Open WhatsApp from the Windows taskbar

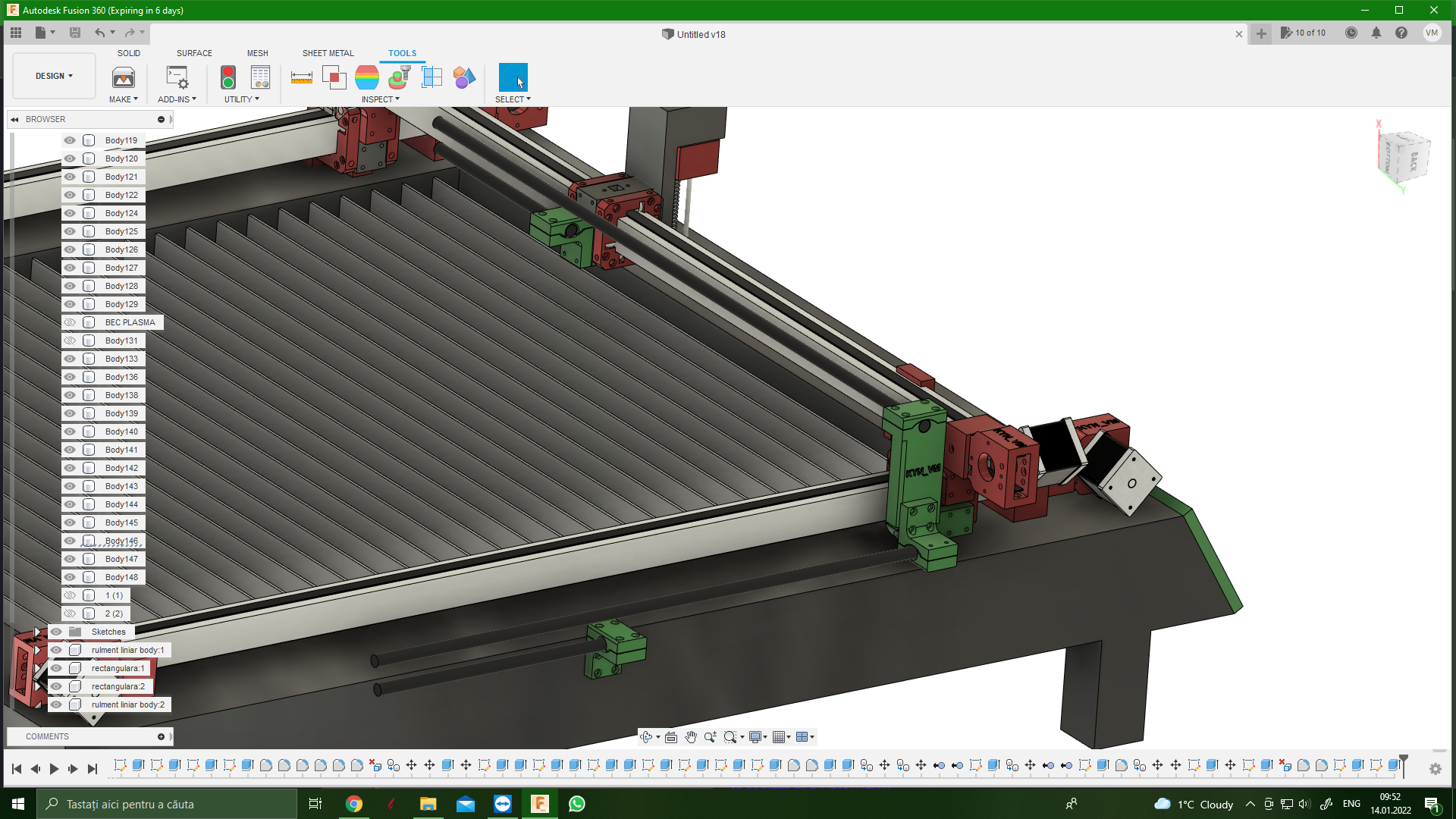tap(576, 804)
